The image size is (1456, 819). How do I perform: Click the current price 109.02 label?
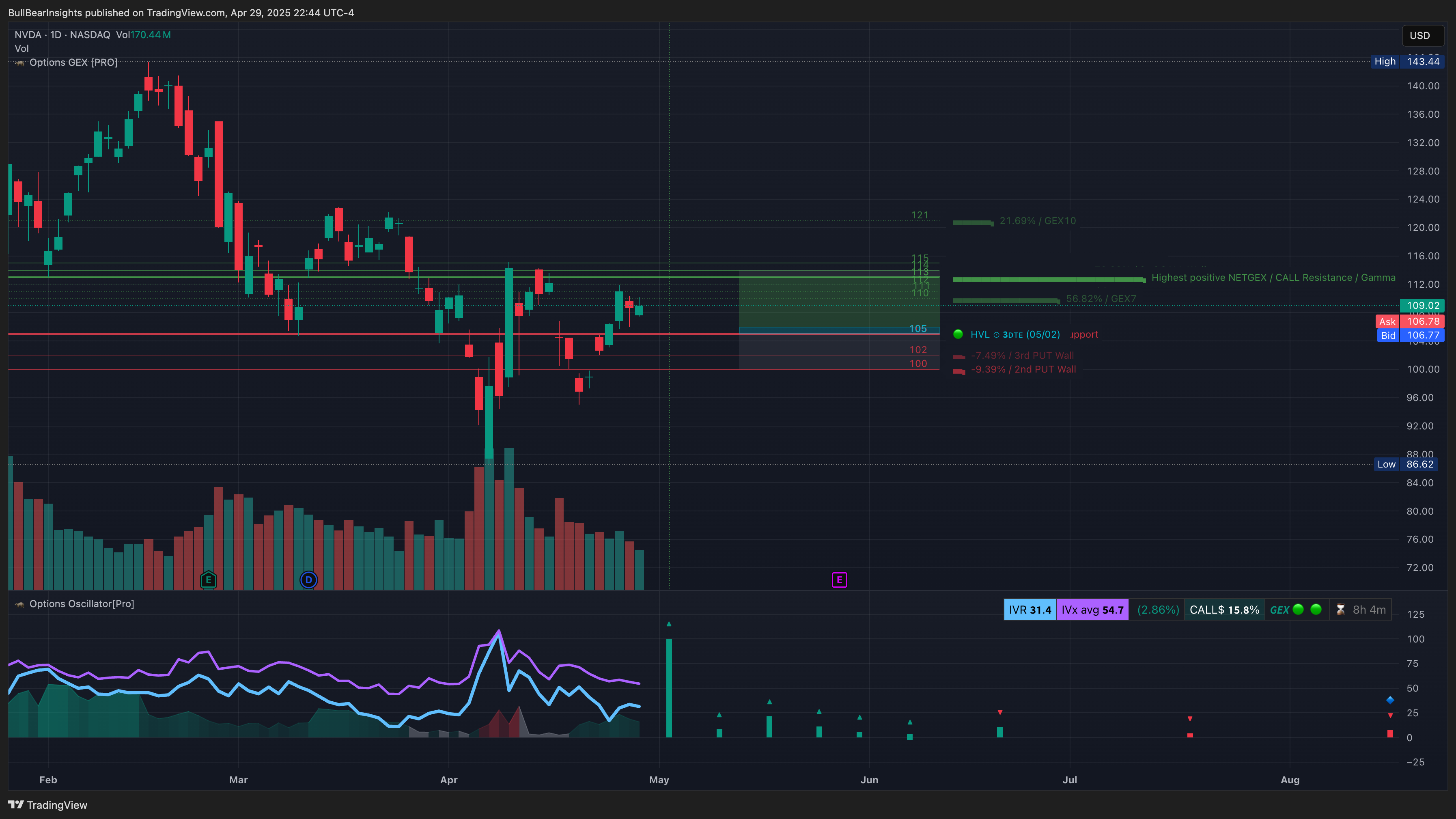coord(1422,306)
